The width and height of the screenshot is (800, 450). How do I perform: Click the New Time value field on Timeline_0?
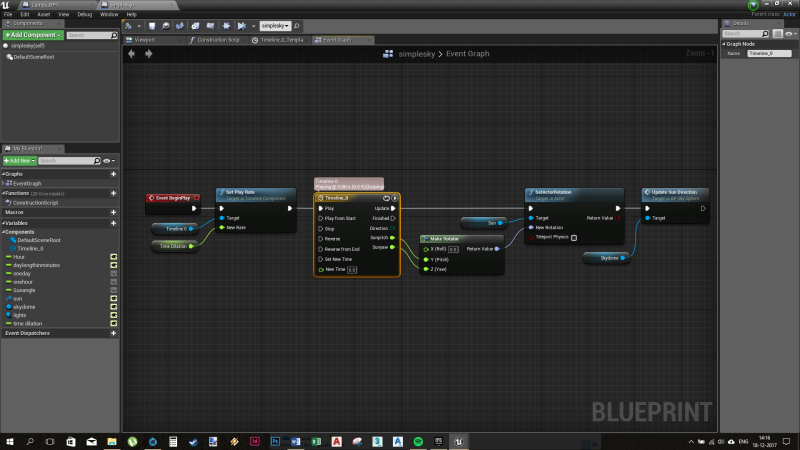(x=352, y=269)
